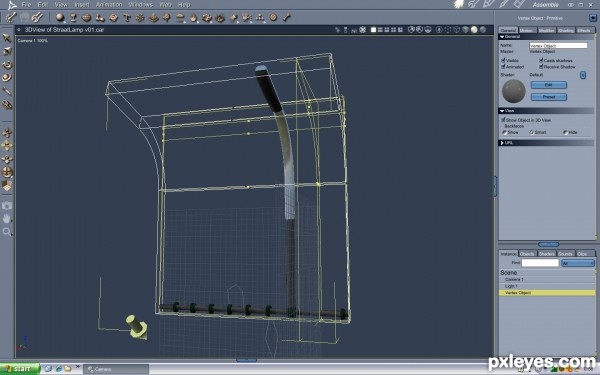Select the bone tool at toolbar end

tap(287, 17)
